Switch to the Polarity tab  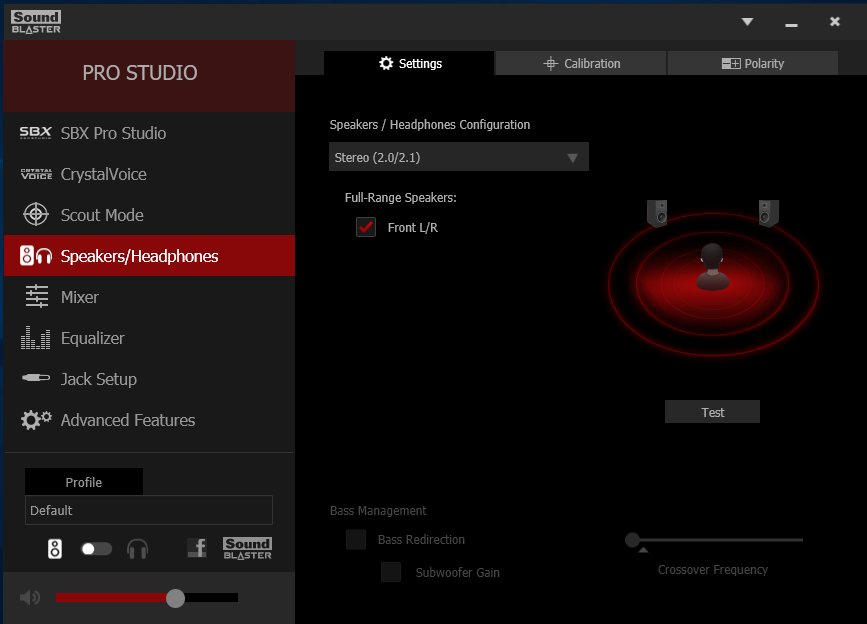(752, 63)
